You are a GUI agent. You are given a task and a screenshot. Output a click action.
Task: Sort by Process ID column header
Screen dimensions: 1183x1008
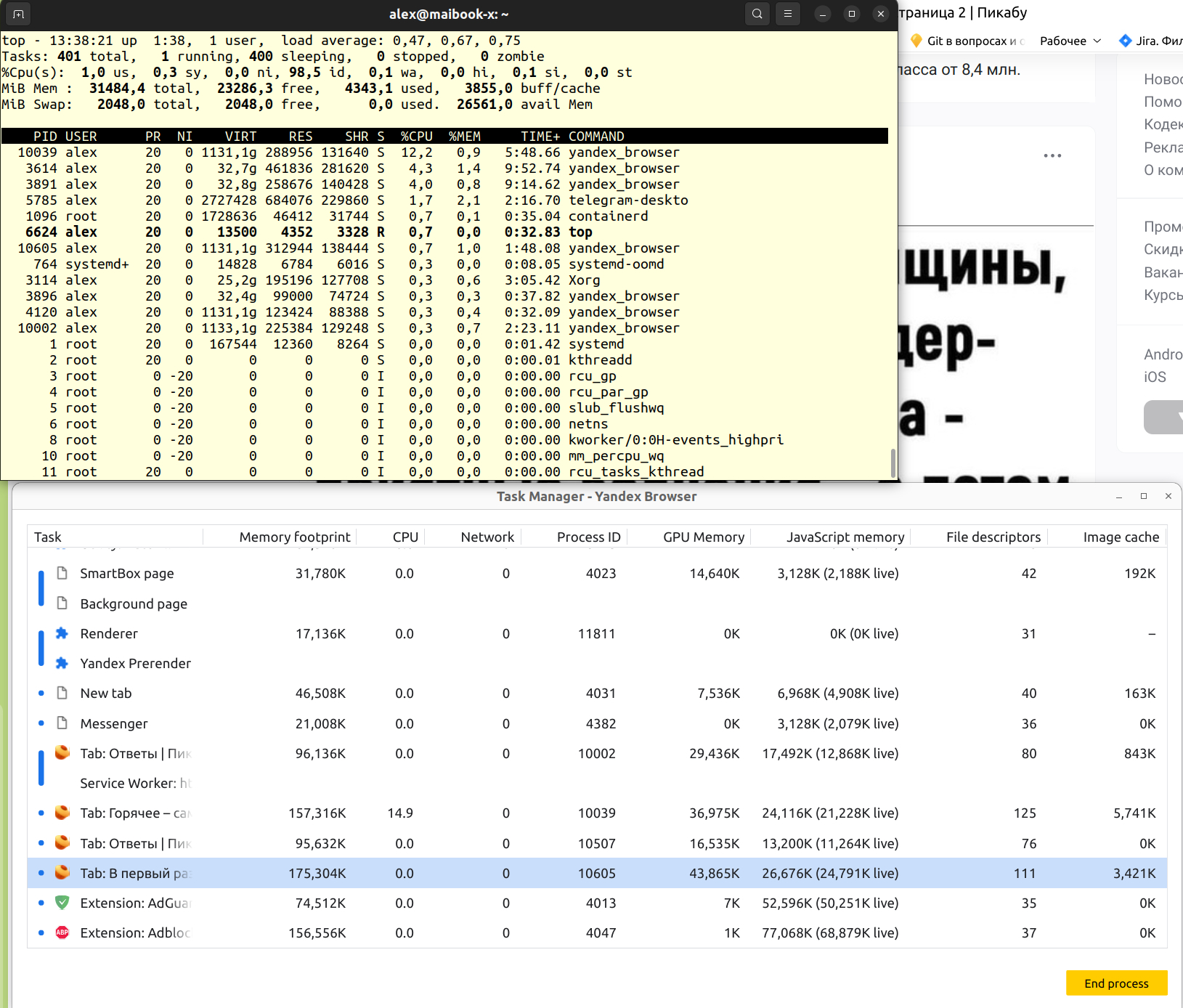pos(589,537)
